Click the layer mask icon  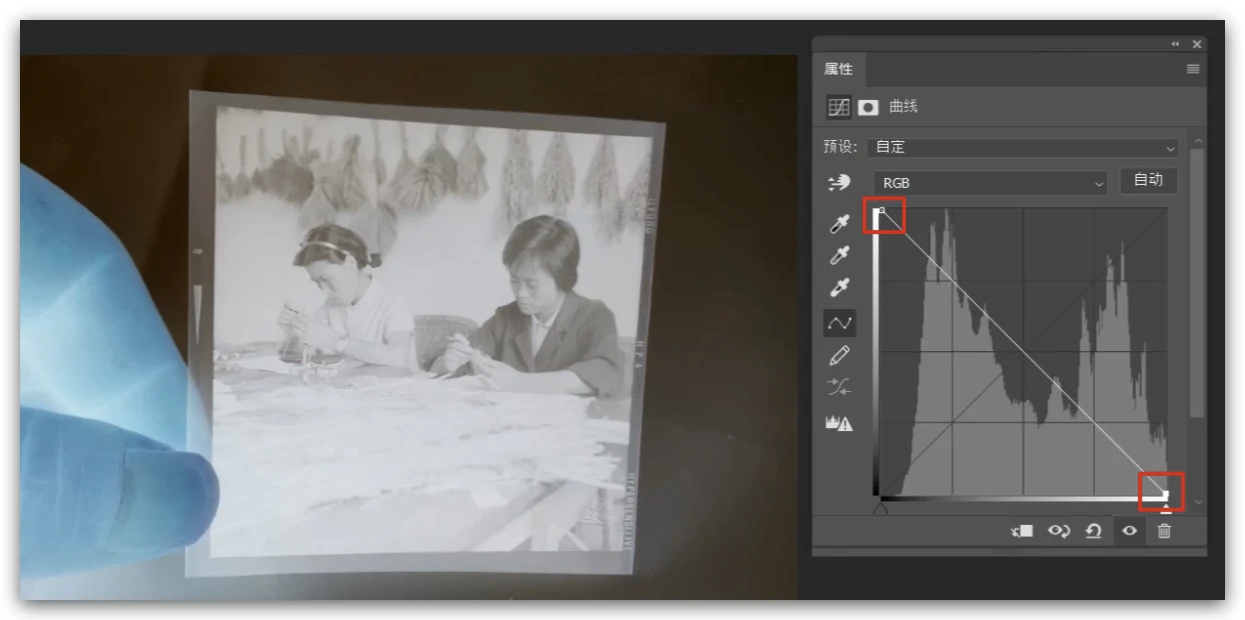[x=868, y=107]
